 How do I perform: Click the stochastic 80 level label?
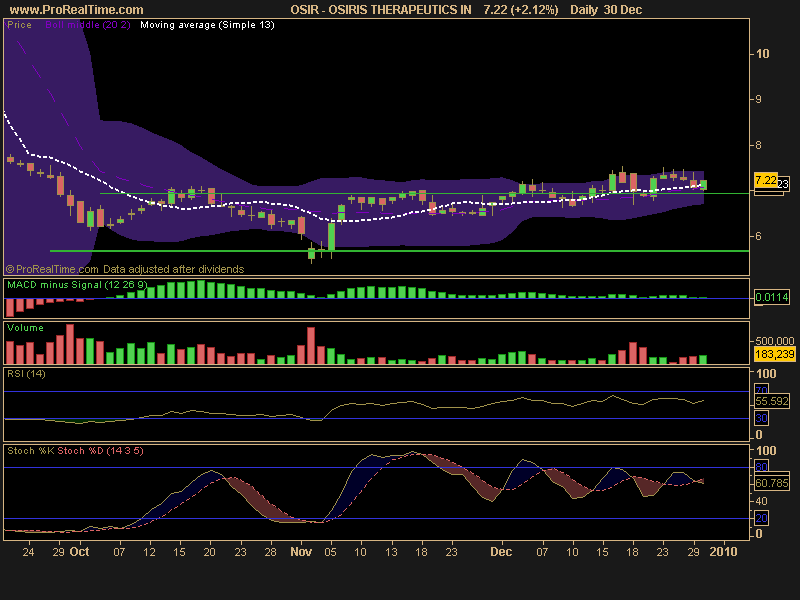coord(761,467)
